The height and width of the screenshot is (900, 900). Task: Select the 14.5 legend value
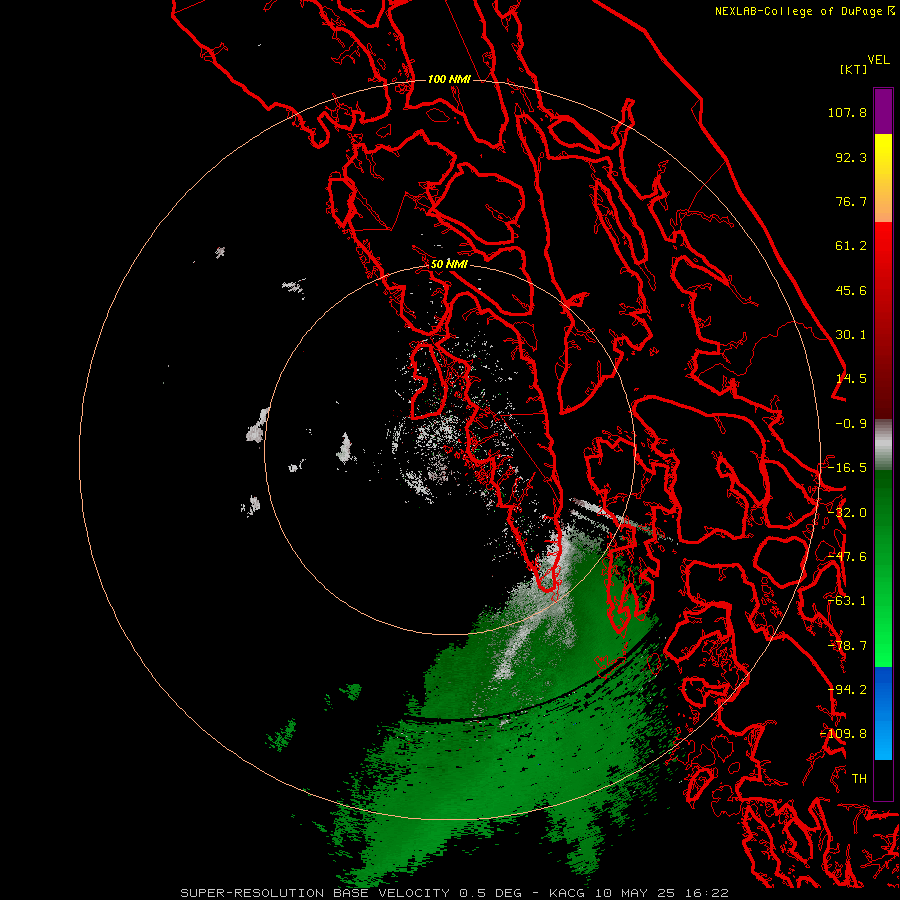(851, 379)
